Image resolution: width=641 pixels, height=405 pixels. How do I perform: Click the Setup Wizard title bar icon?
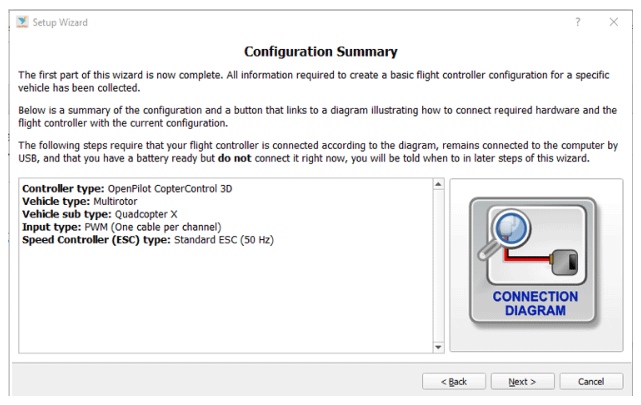23,22
